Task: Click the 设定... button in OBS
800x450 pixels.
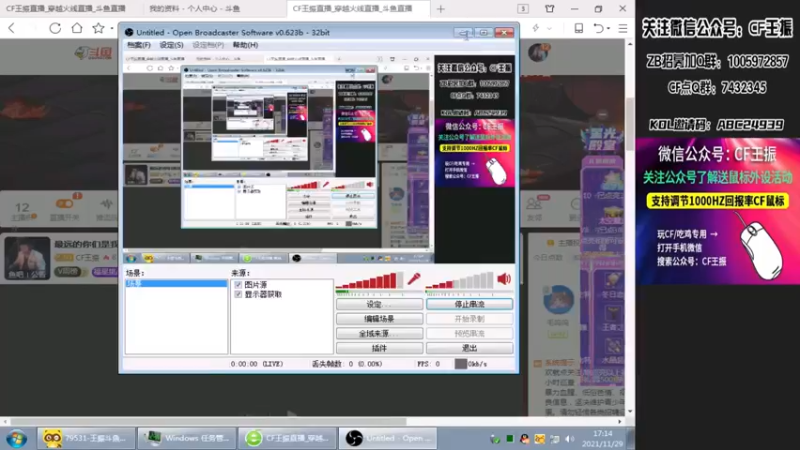Action: [379, 304]
